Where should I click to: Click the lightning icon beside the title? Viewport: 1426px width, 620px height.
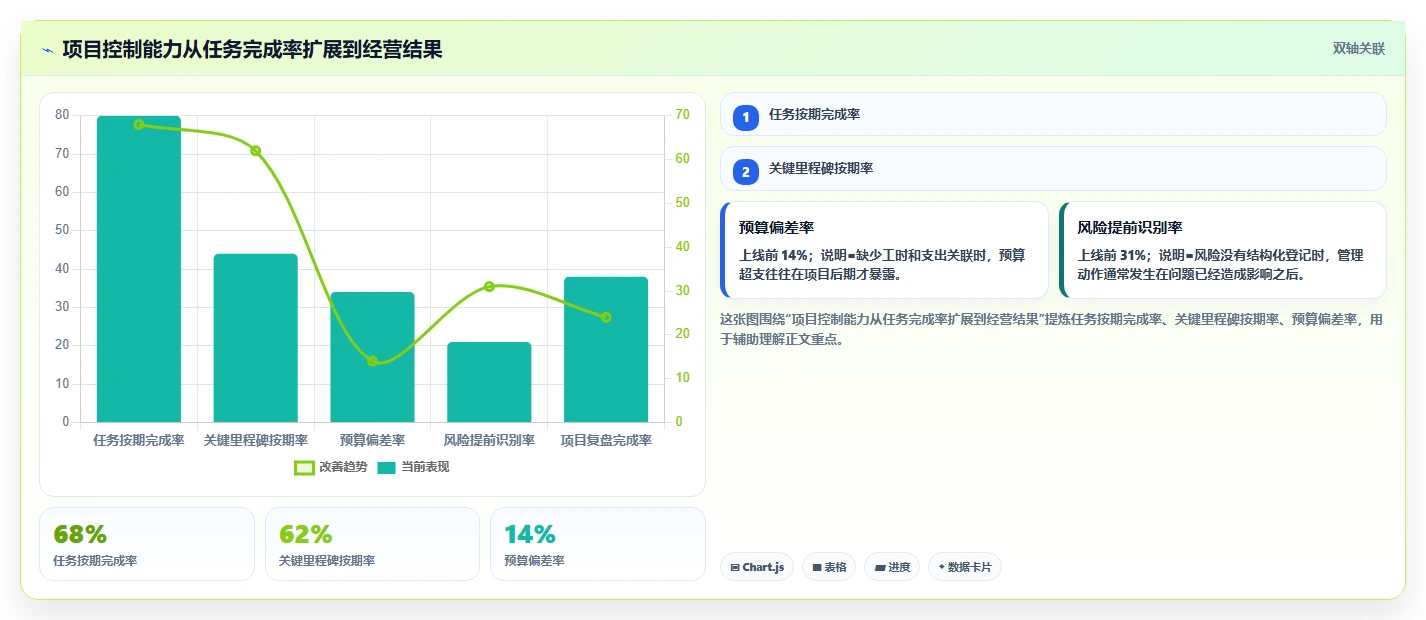(47, 50)
